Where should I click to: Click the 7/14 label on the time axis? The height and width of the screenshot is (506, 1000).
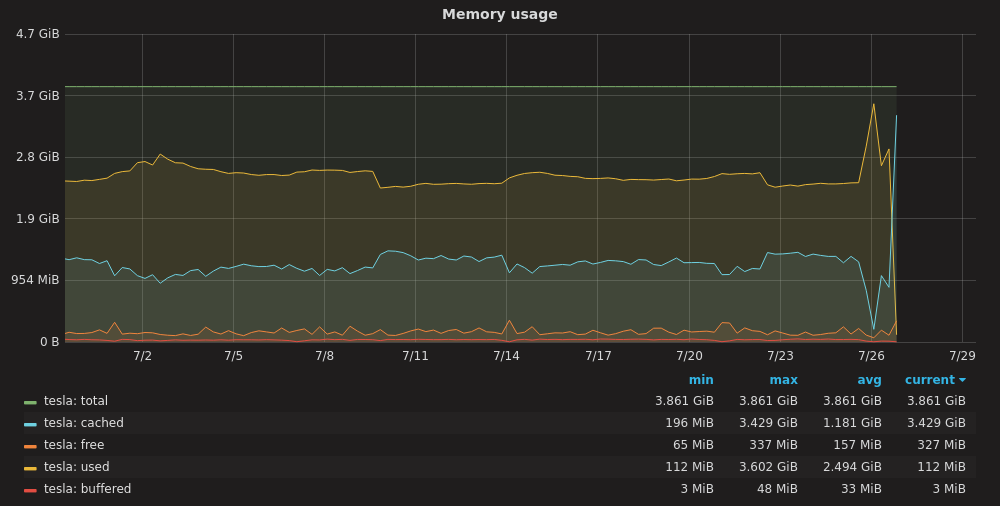coord(506,356)
